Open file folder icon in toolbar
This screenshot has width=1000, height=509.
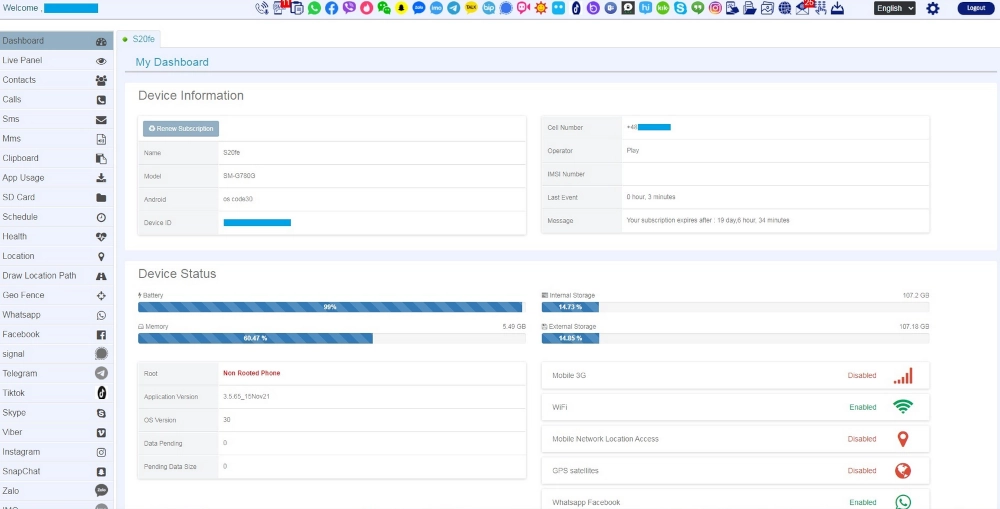750,8
